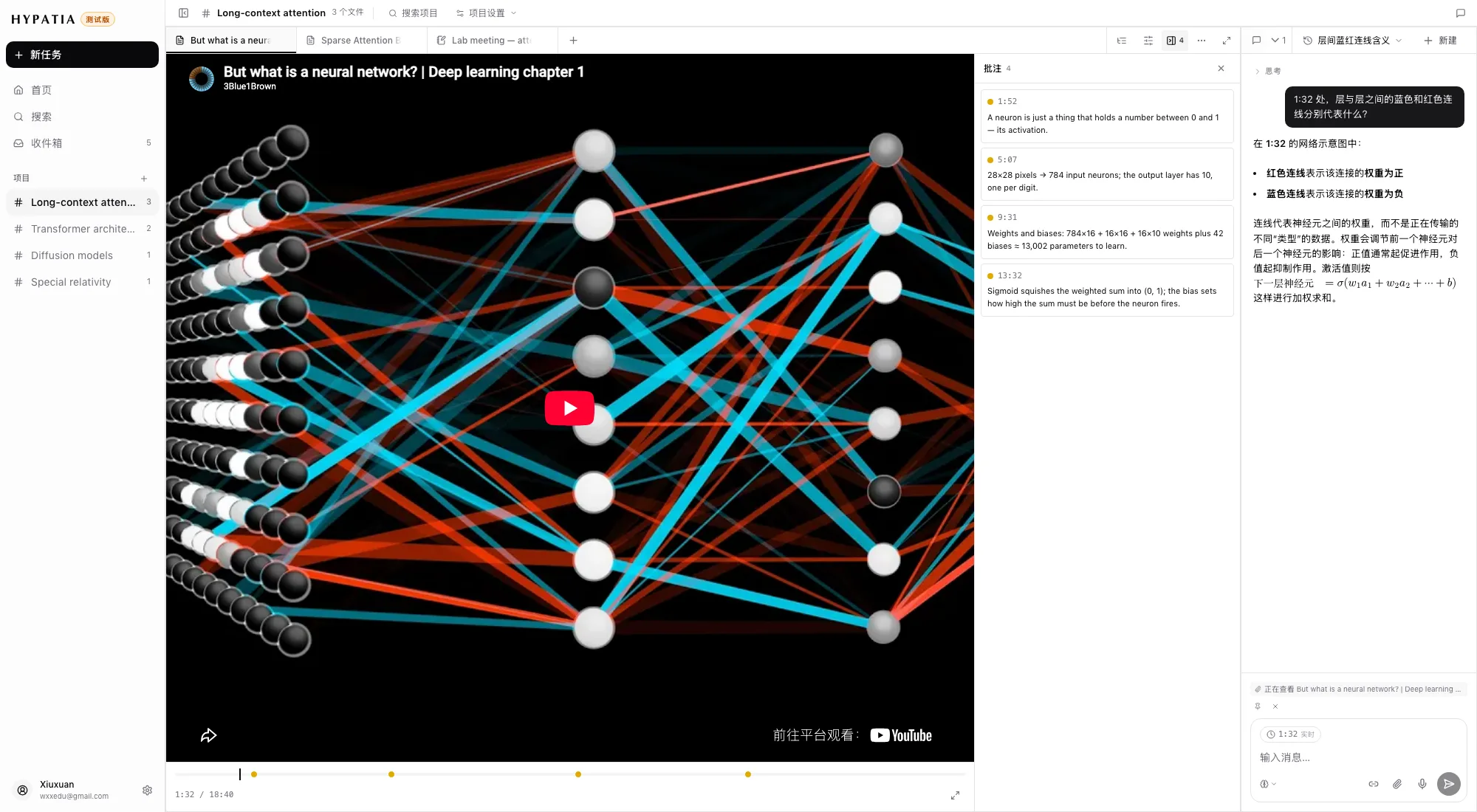The width and height of the screenshot is (1477, 812).
Task: Click 搜索项目 search project button
Action: pyautogui.click(x=414, y=13)
